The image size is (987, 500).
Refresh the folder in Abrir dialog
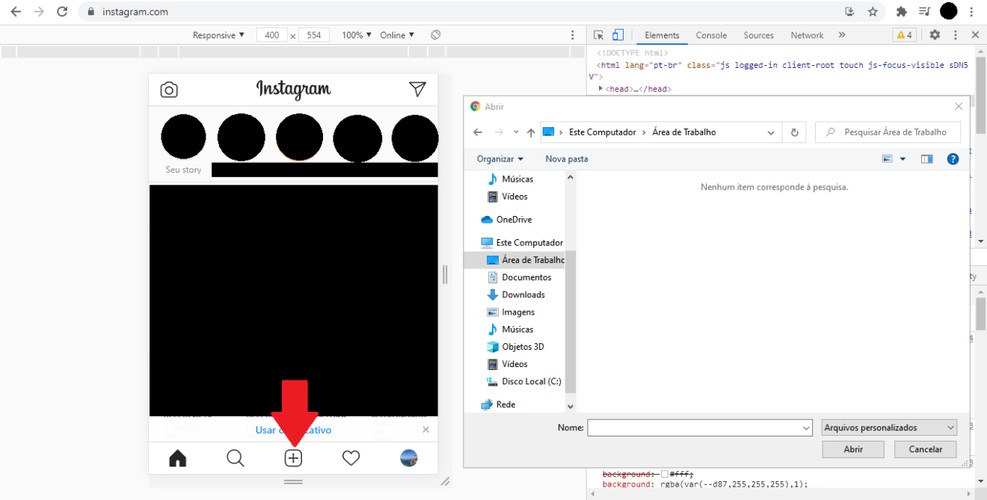[x=794, y=132]
